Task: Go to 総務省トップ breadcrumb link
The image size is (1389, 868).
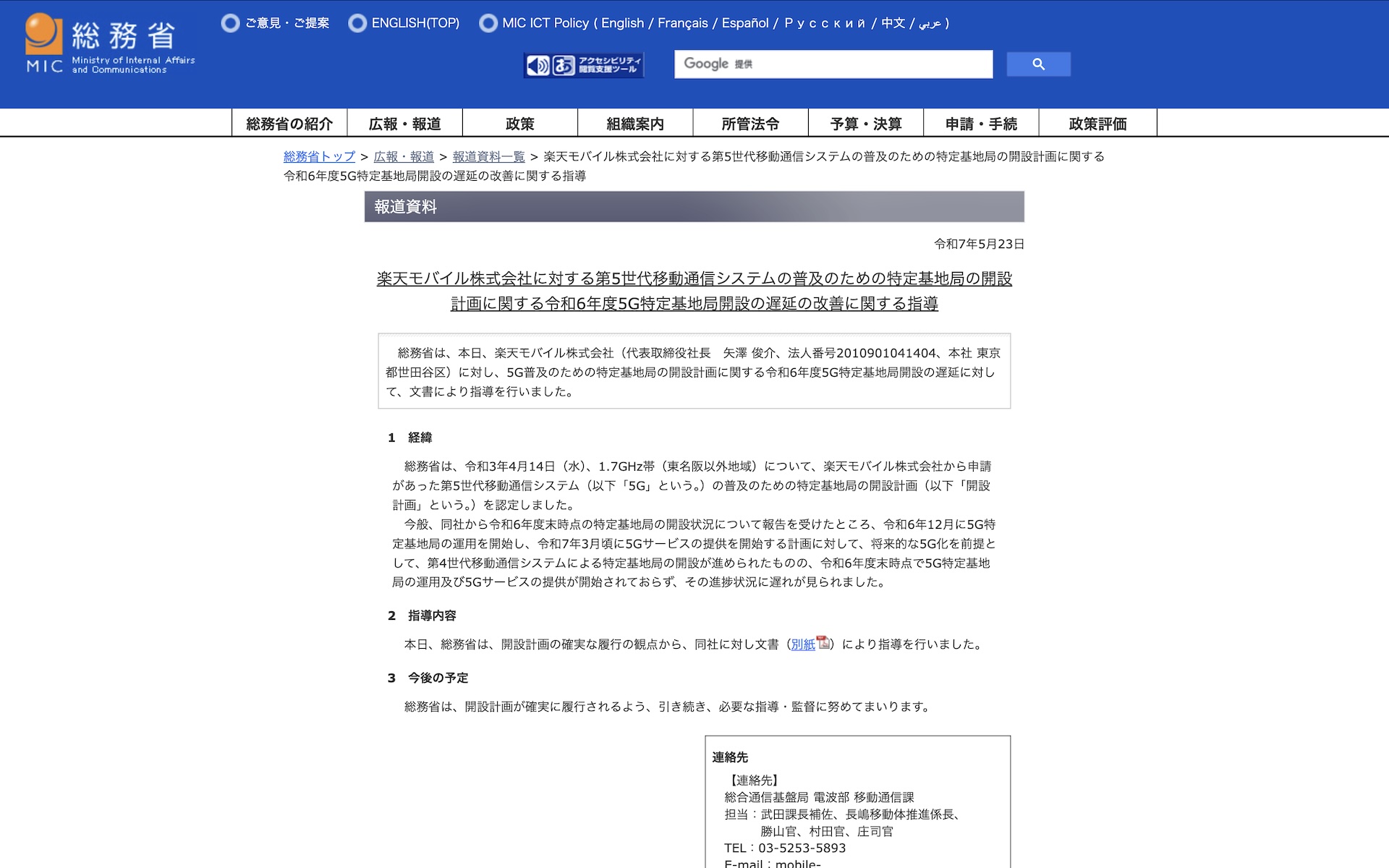Action: [x=320, y=156]
